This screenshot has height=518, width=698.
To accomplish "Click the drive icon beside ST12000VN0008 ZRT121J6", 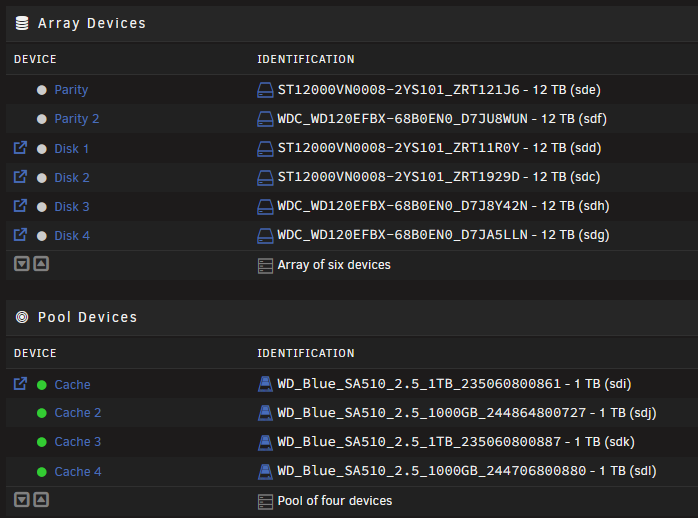I will 265,90.
